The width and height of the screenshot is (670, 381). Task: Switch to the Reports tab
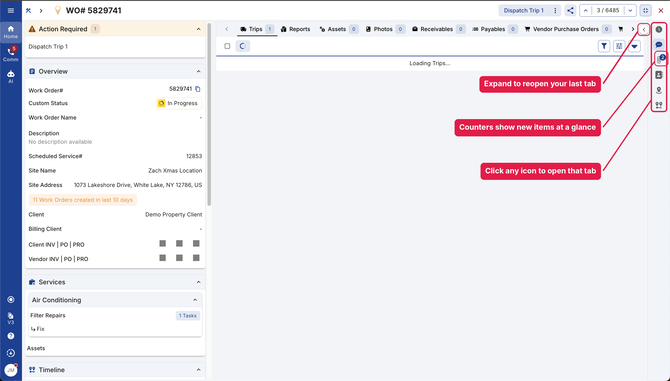(x=295, y=29)
